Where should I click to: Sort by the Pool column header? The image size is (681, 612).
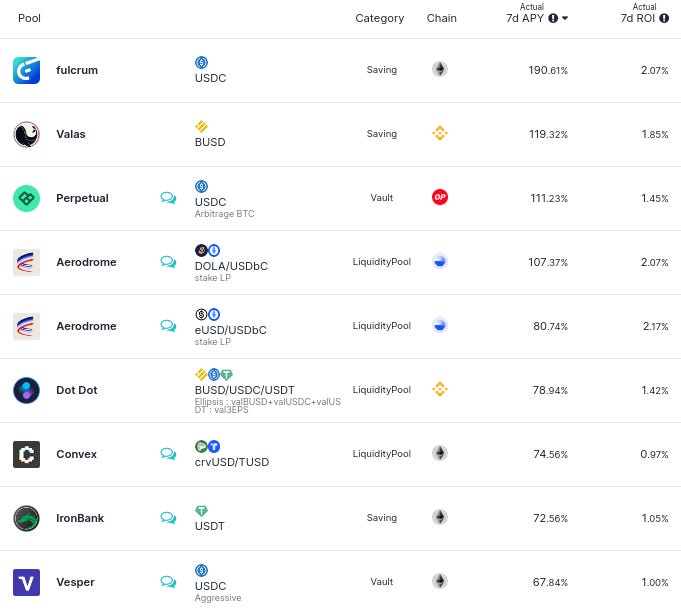[x=29, y=18]
